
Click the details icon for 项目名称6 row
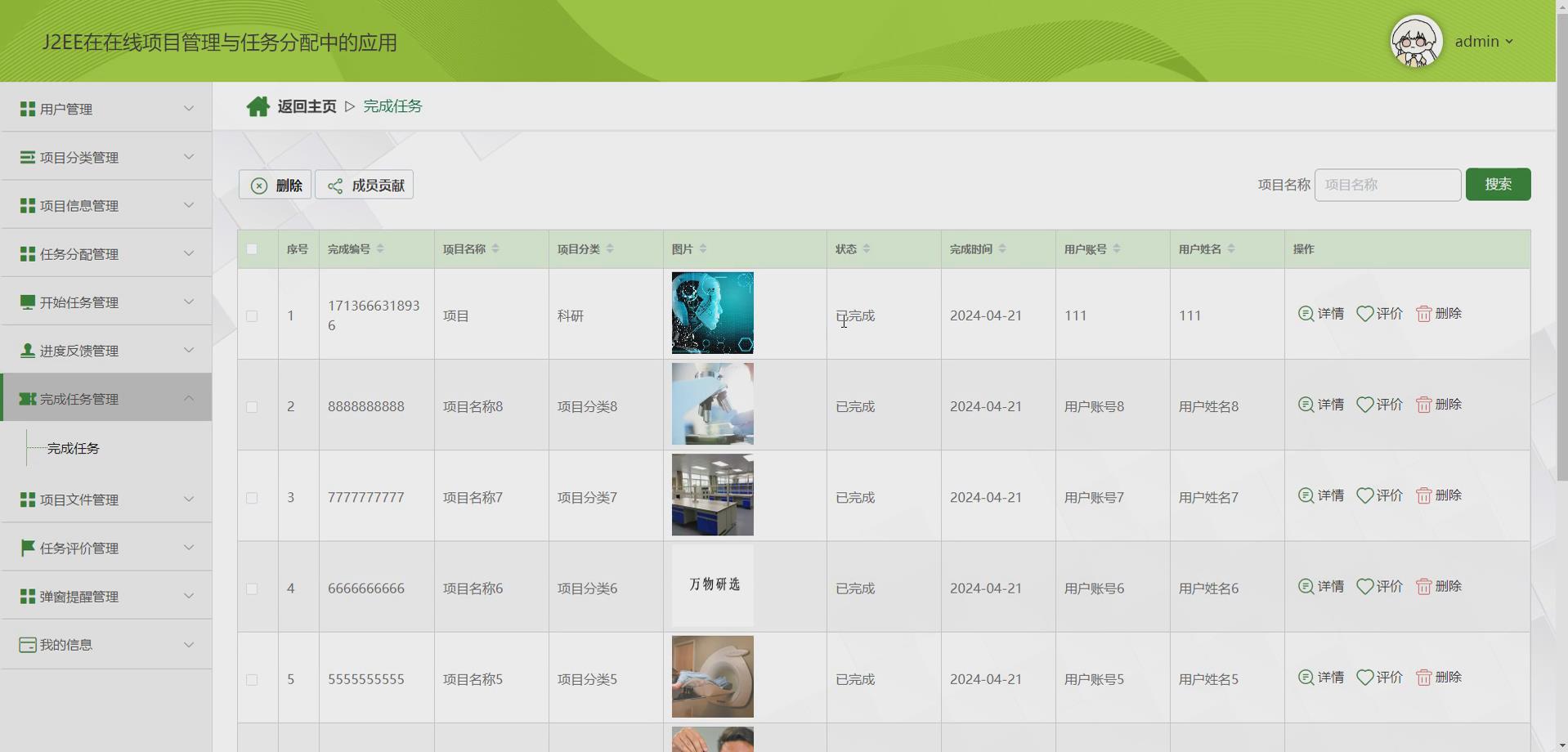[1306, 587]
